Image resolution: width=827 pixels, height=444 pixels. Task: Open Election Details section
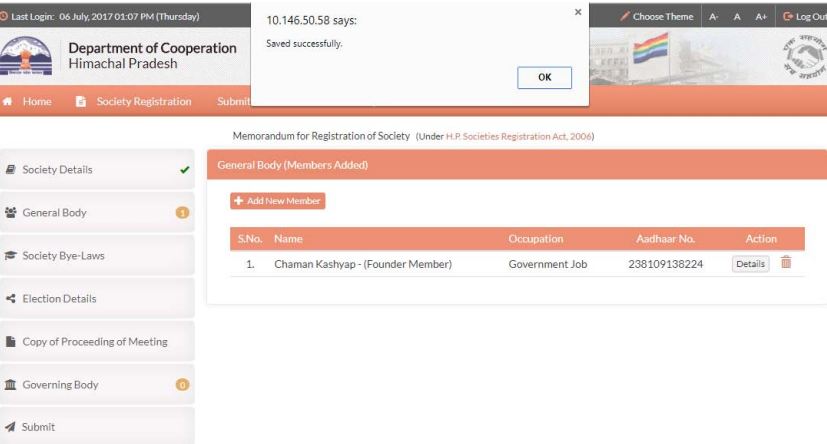(x=97, y=298)
